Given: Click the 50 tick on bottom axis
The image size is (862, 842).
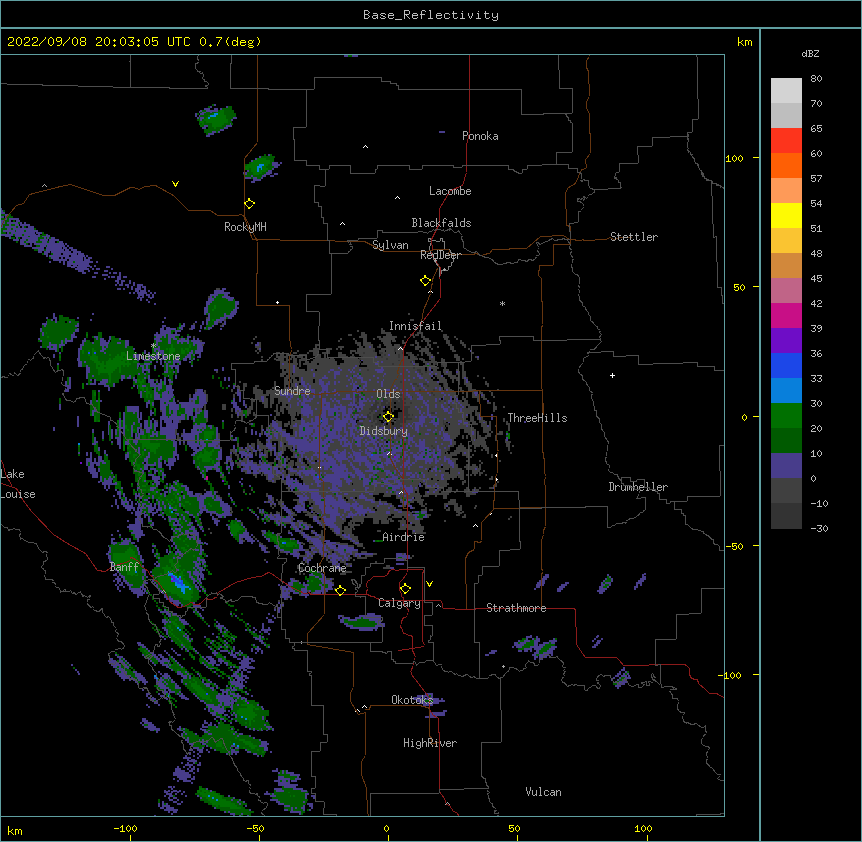Looking at the screenshot, I should coord(514,828).
